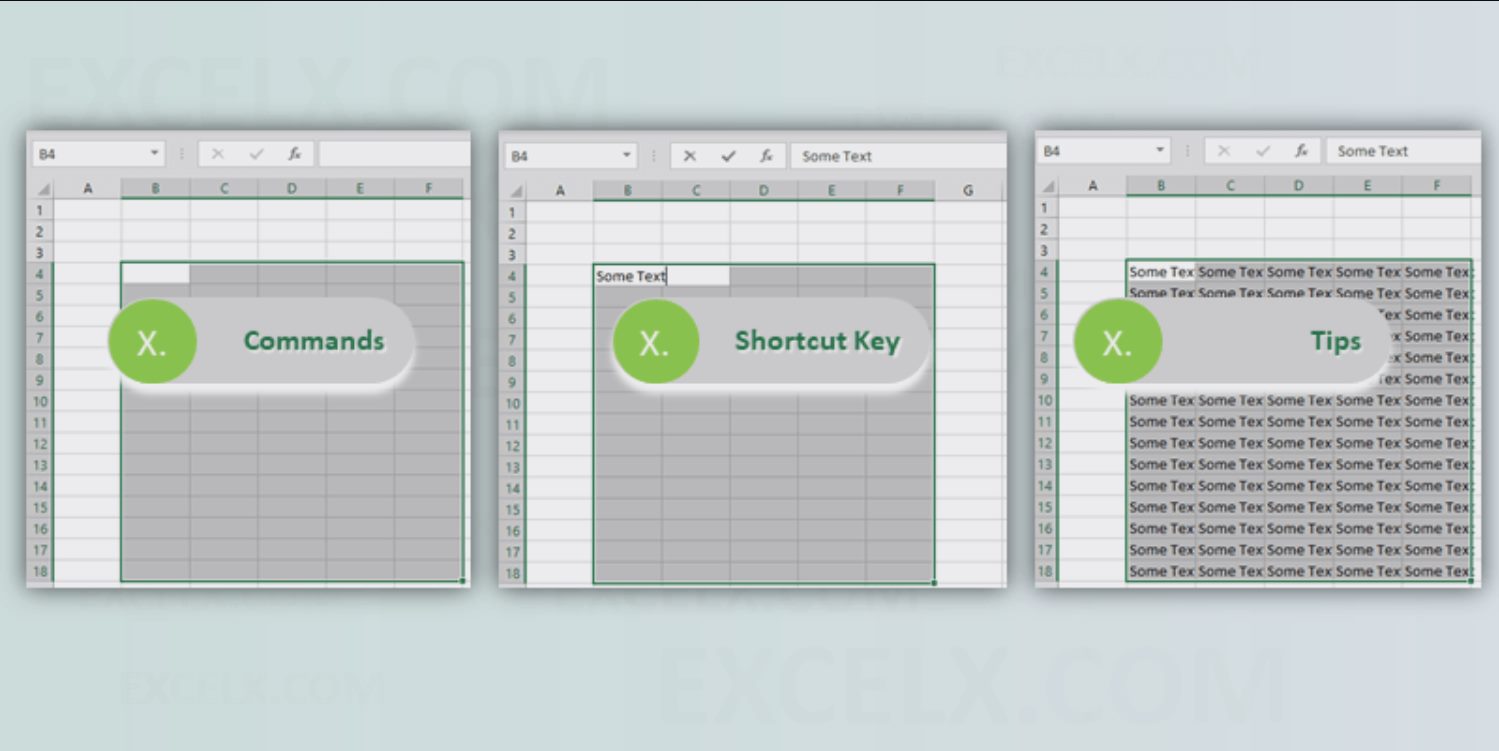Click Insert Function fx in the Commands spreadsheet

tap(295, 154)
